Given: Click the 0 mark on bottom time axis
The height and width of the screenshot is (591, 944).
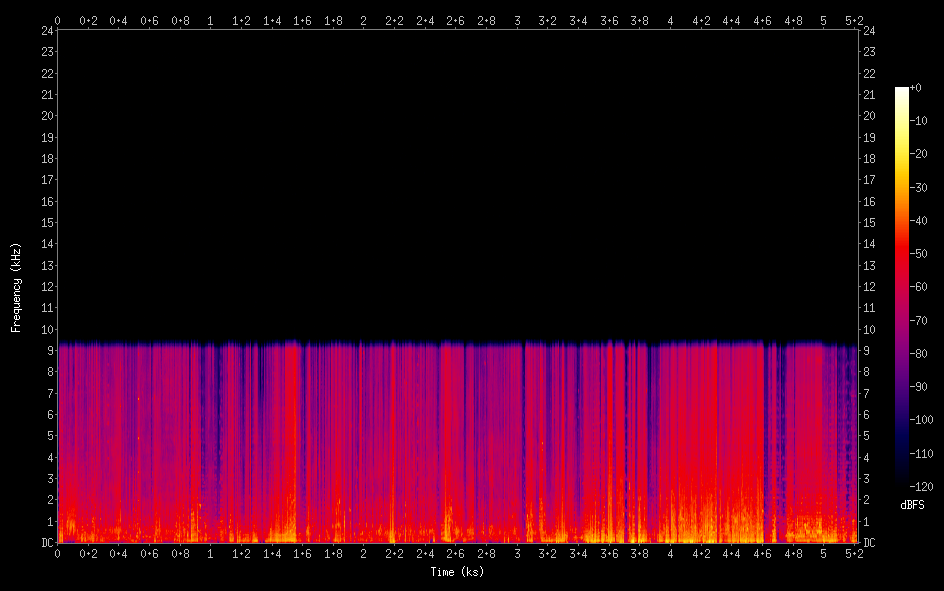Looking at the screenshot, I should 58,553.
